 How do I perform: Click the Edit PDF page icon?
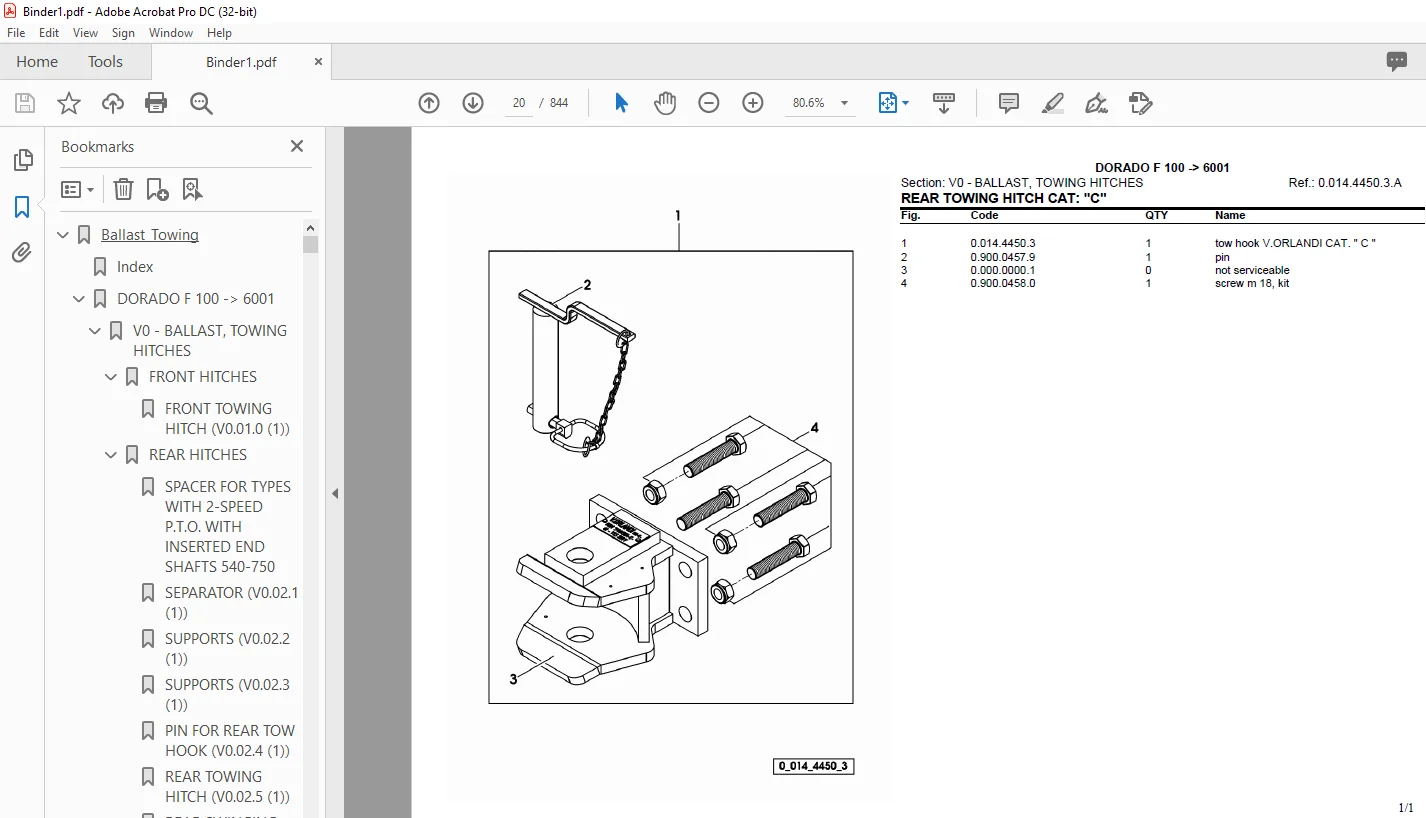[x=1141, y=103]
